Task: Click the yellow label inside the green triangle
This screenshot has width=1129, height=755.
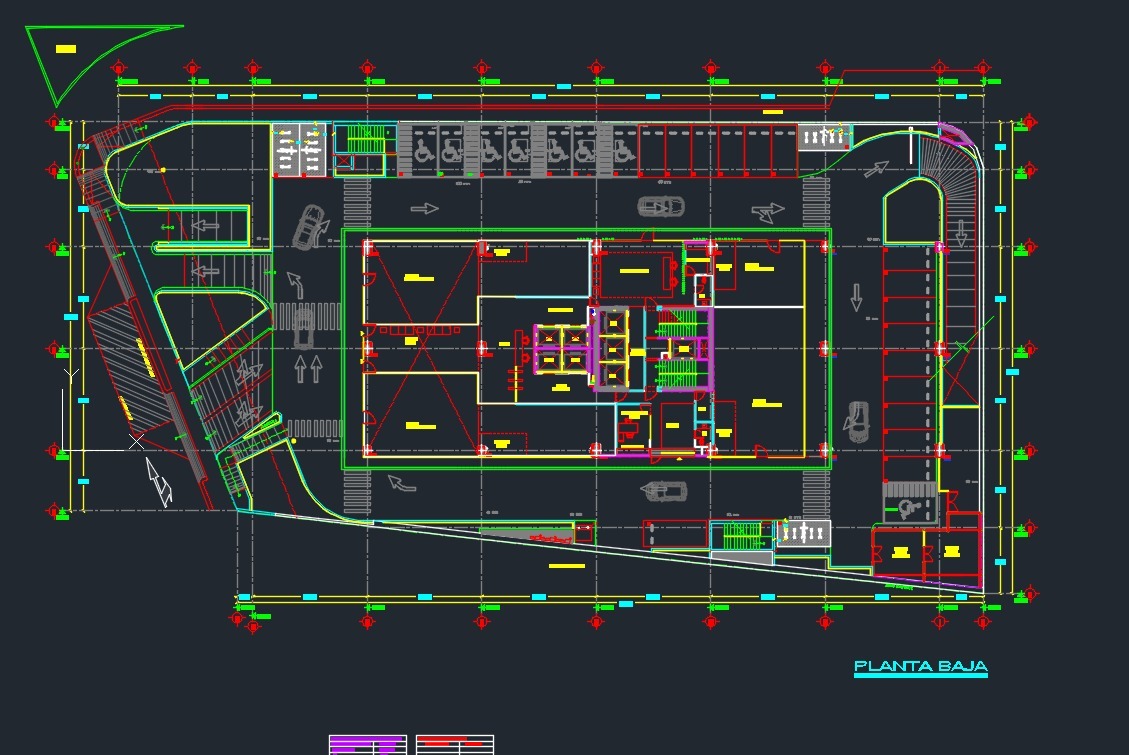Action: click(x=66, y=48)
